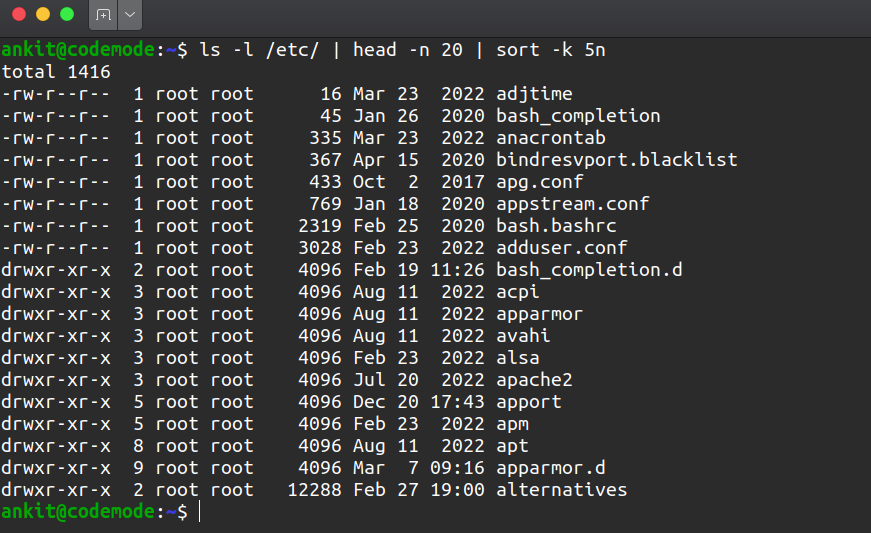Select the directory name apparmor.d
This screenshot has height=533, width=871.
[x=551, y=468]
